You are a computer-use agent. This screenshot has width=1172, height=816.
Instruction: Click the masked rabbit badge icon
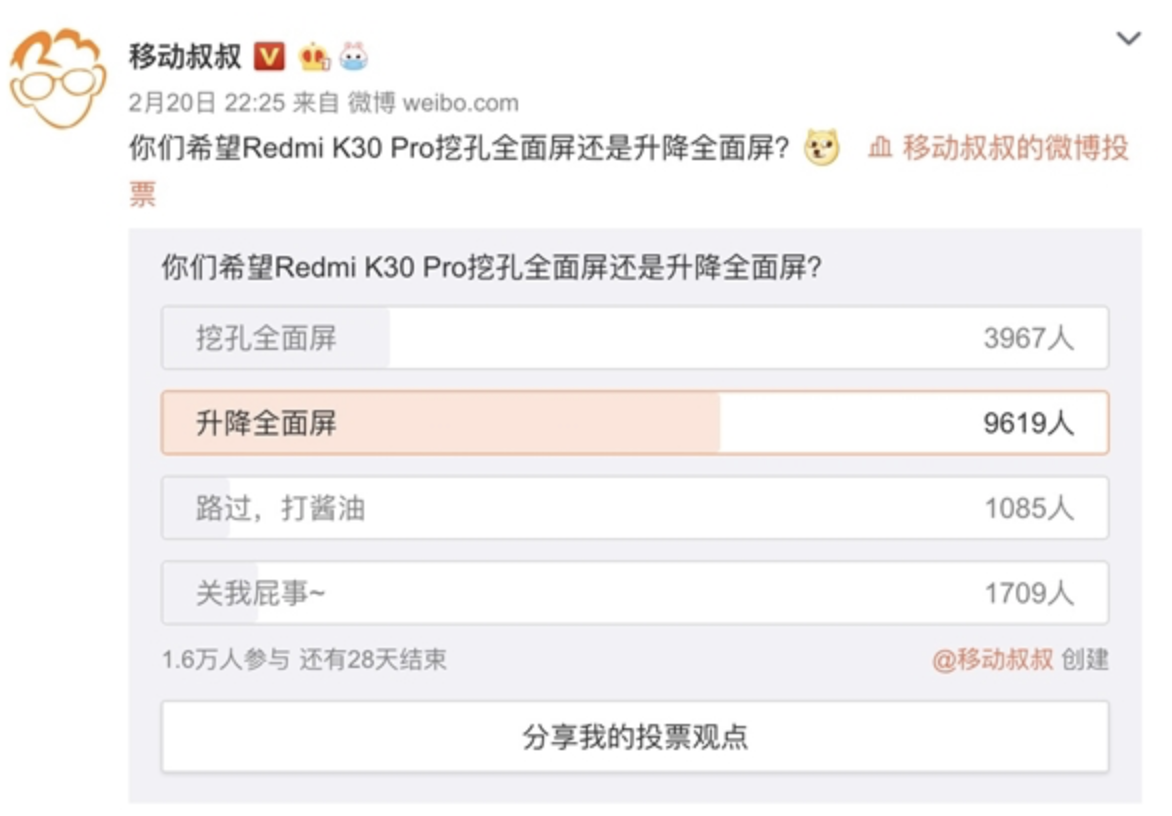click(x=354, y=57)
